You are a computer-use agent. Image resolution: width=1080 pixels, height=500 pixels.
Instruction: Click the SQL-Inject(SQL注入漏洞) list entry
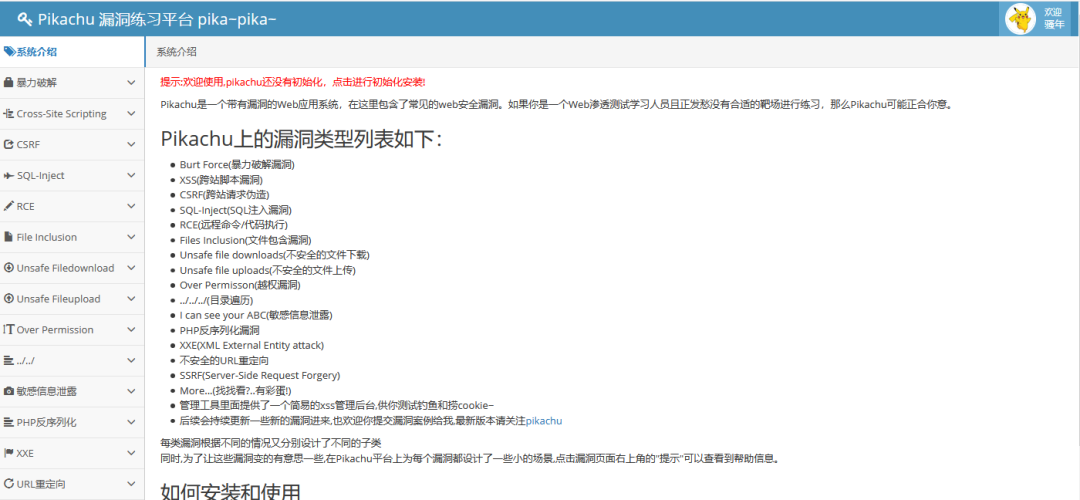[x=236, y=209]
